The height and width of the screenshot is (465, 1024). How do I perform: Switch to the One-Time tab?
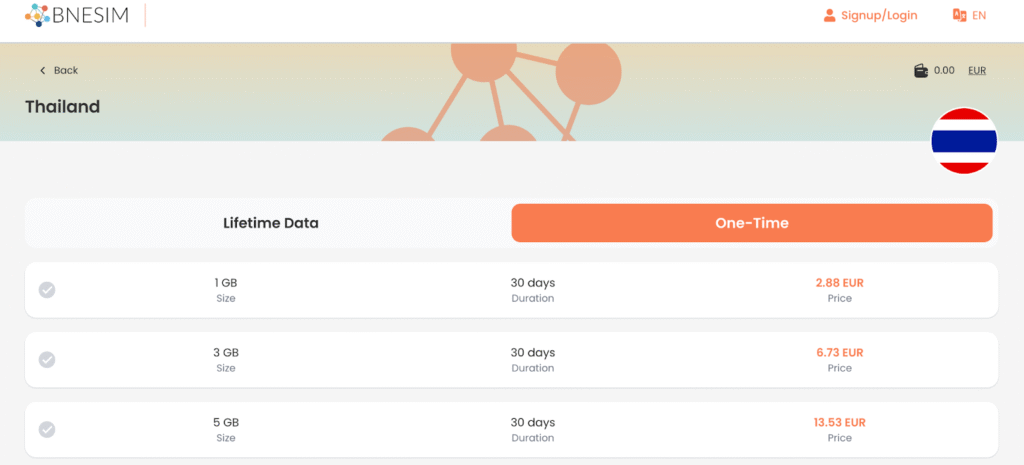752,223
